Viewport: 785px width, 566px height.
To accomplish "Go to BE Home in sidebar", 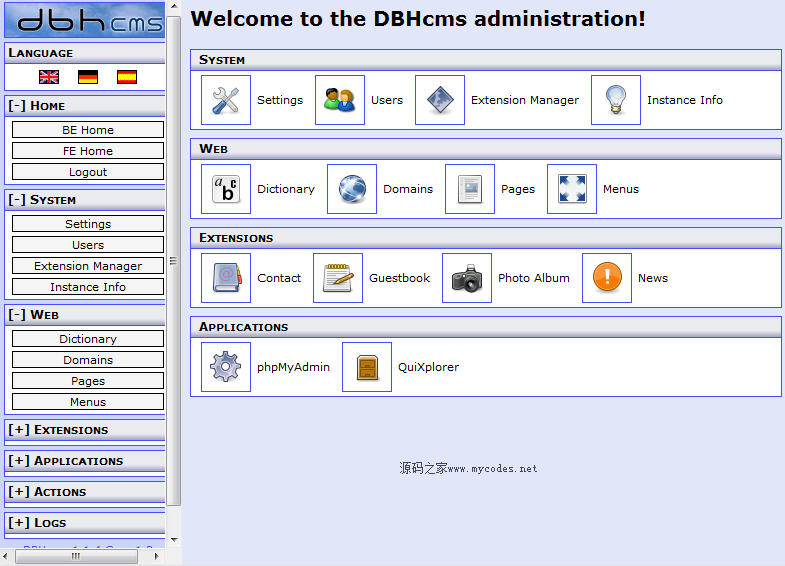I will pos(88,130).
